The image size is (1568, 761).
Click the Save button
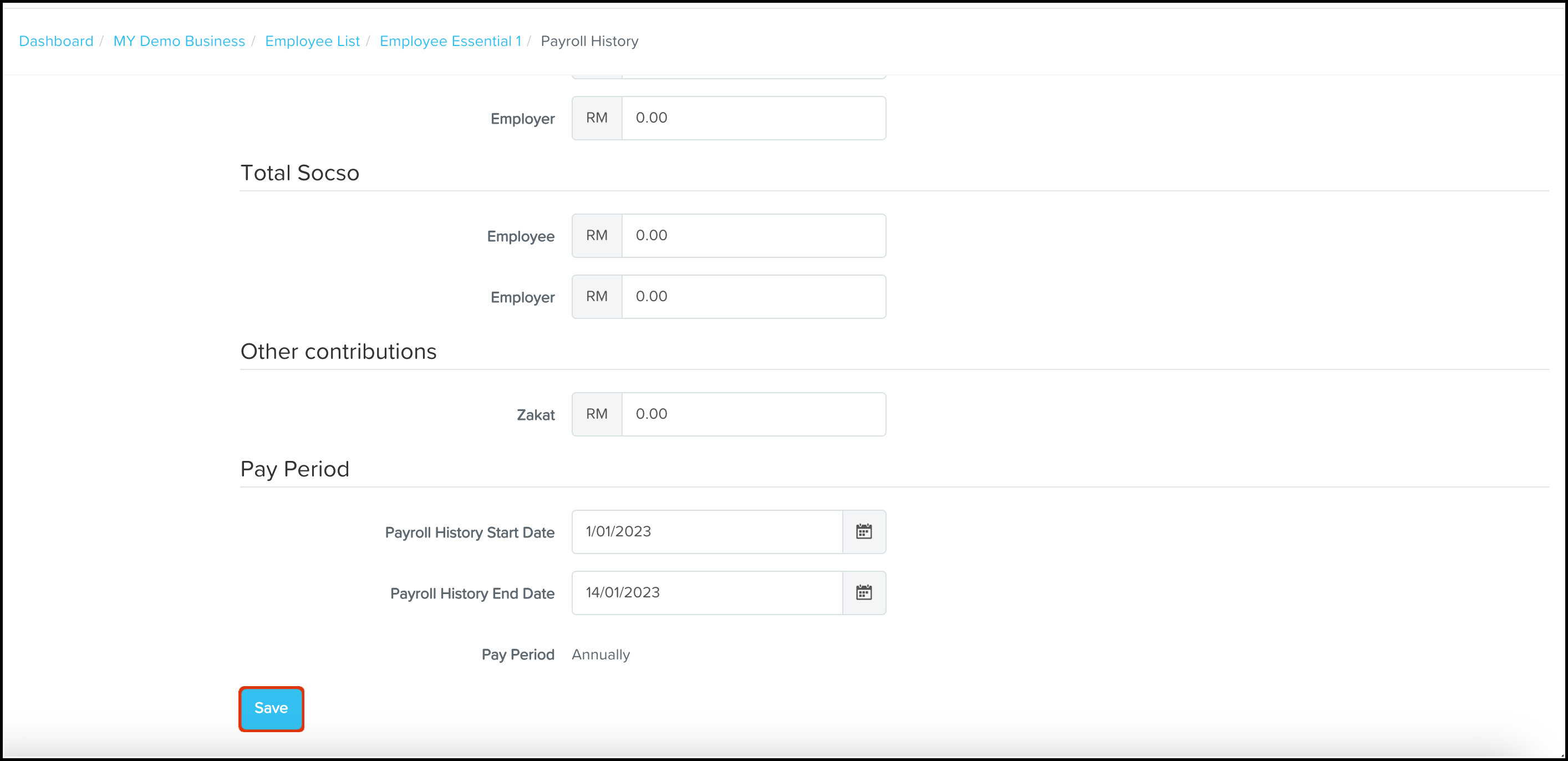point(272,709)
